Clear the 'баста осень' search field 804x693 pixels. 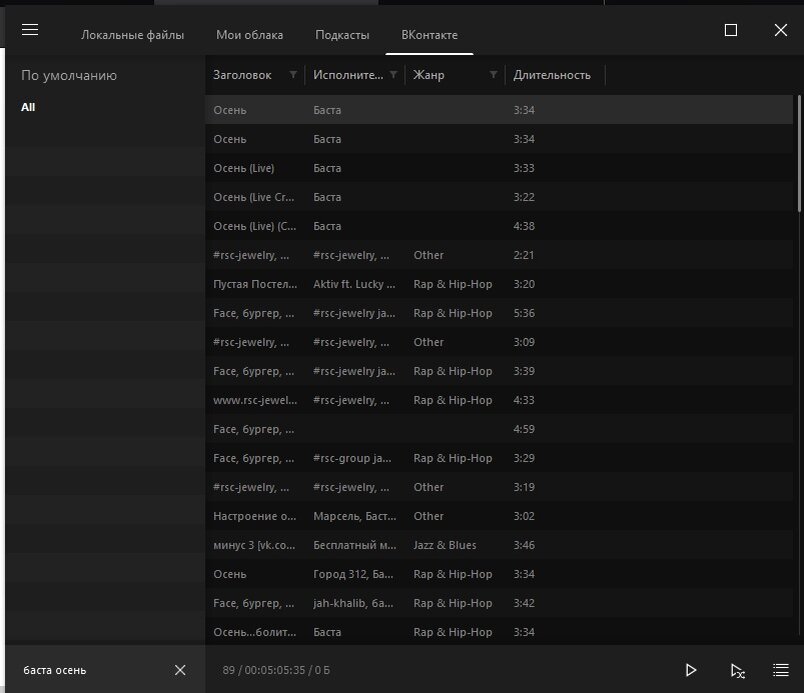(180, 670)
